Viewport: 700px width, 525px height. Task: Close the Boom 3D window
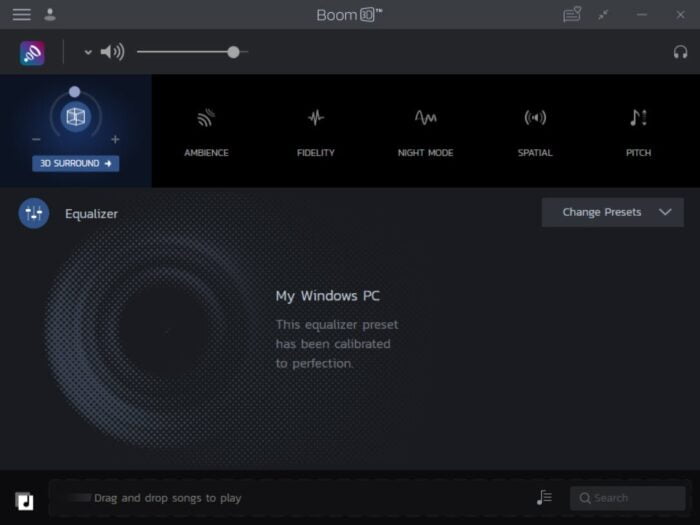pos(680,15)
